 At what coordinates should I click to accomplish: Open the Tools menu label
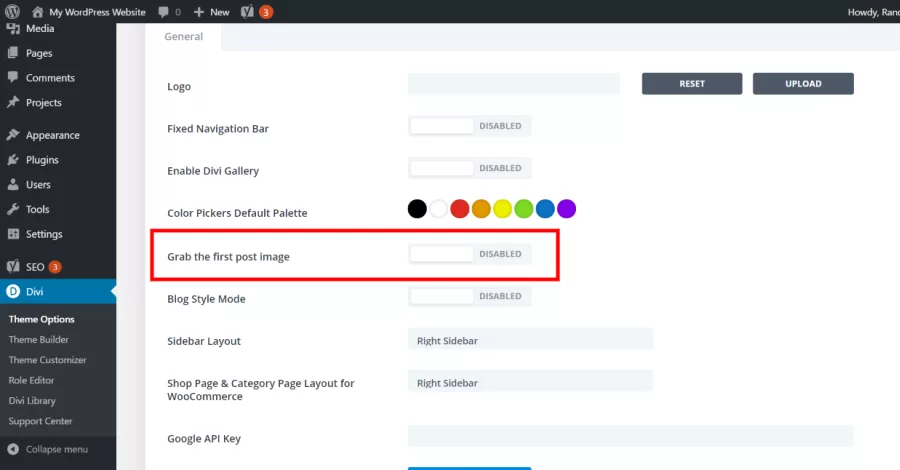click(x=37, y=209)
